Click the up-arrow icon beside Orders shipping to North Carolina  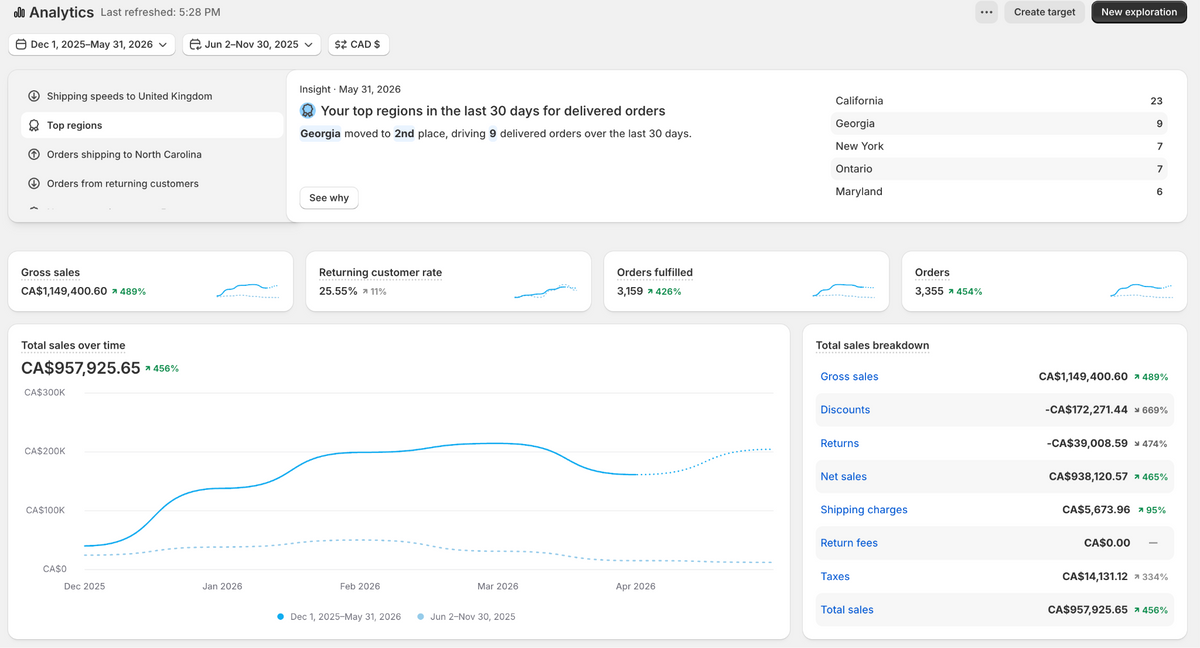click(34, 154)
